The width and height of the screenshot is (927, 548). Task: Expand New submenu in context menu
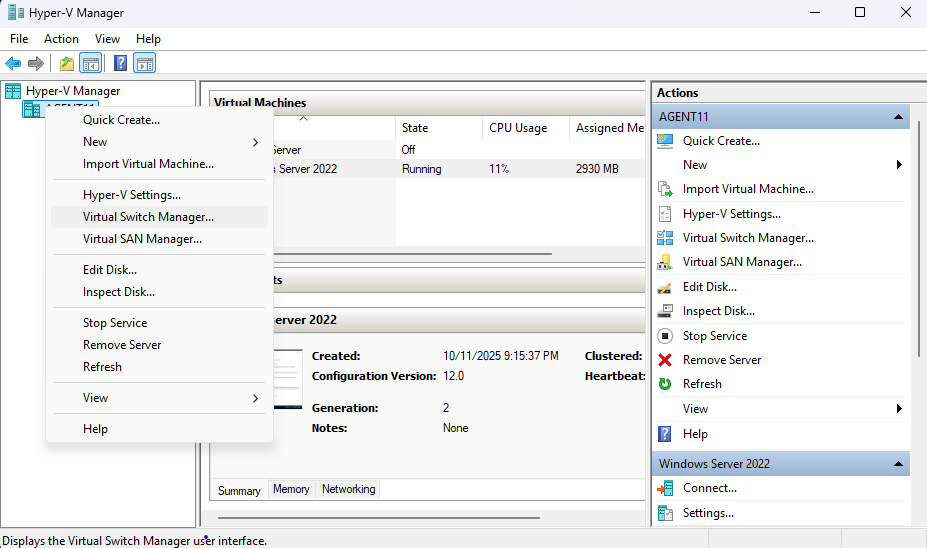[159, 142]
